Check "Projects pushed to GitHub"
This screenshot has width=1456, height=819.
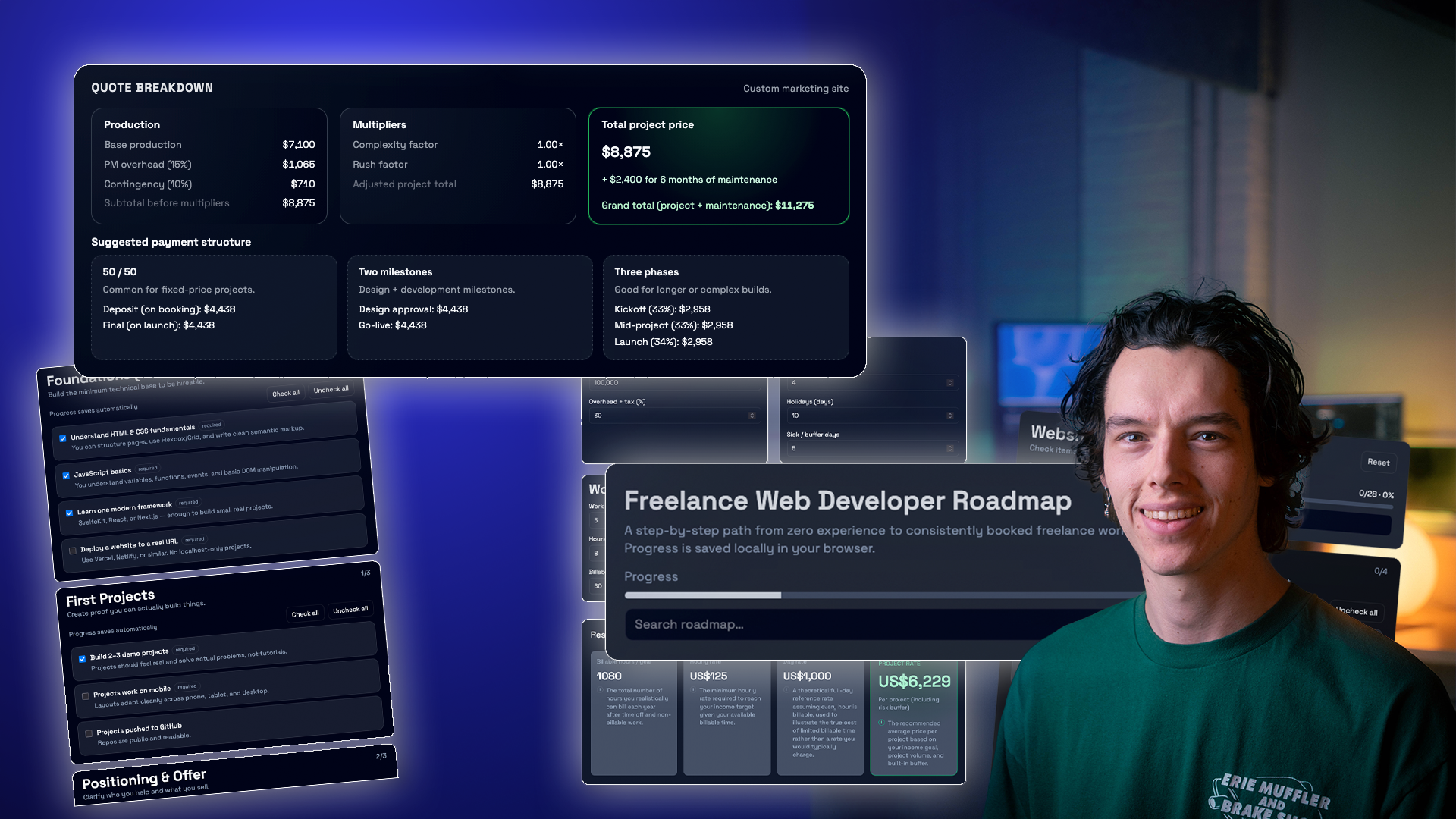coord(89,732)
